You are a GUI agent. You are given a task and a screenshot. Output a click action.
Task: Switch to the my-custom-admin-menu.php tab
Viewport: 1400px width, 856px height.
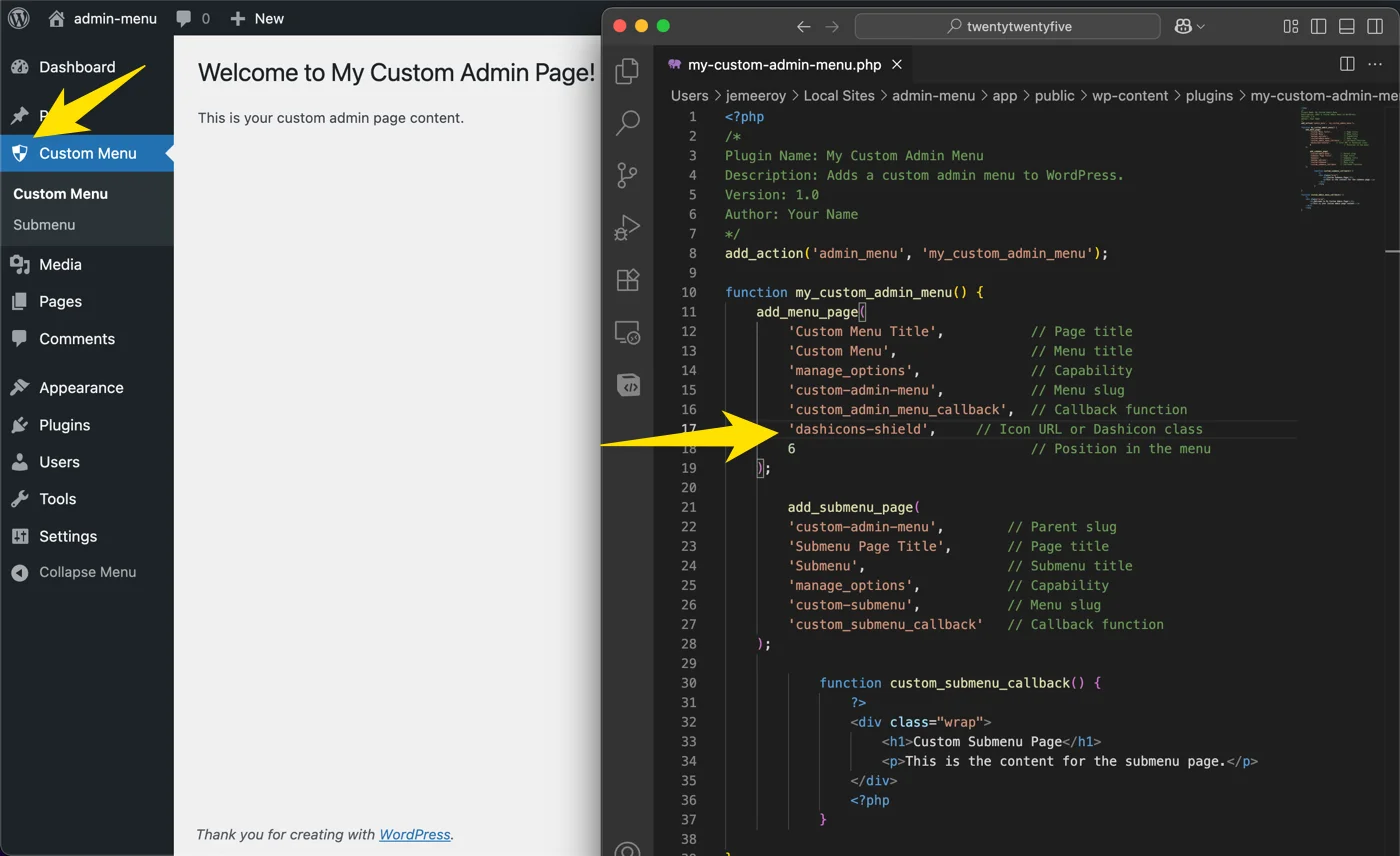point(785,64)
